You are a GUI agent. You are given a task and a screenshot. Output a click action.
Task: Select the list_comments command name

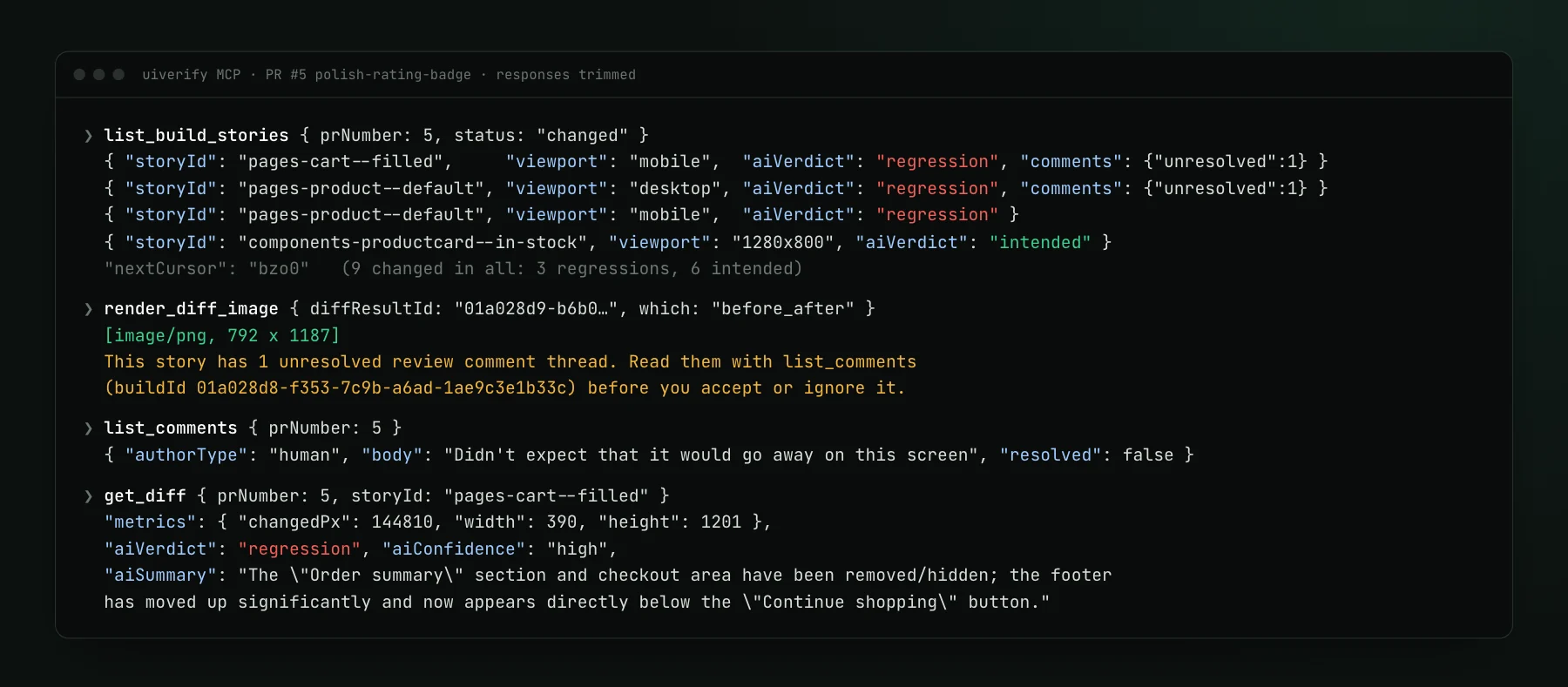171,428
